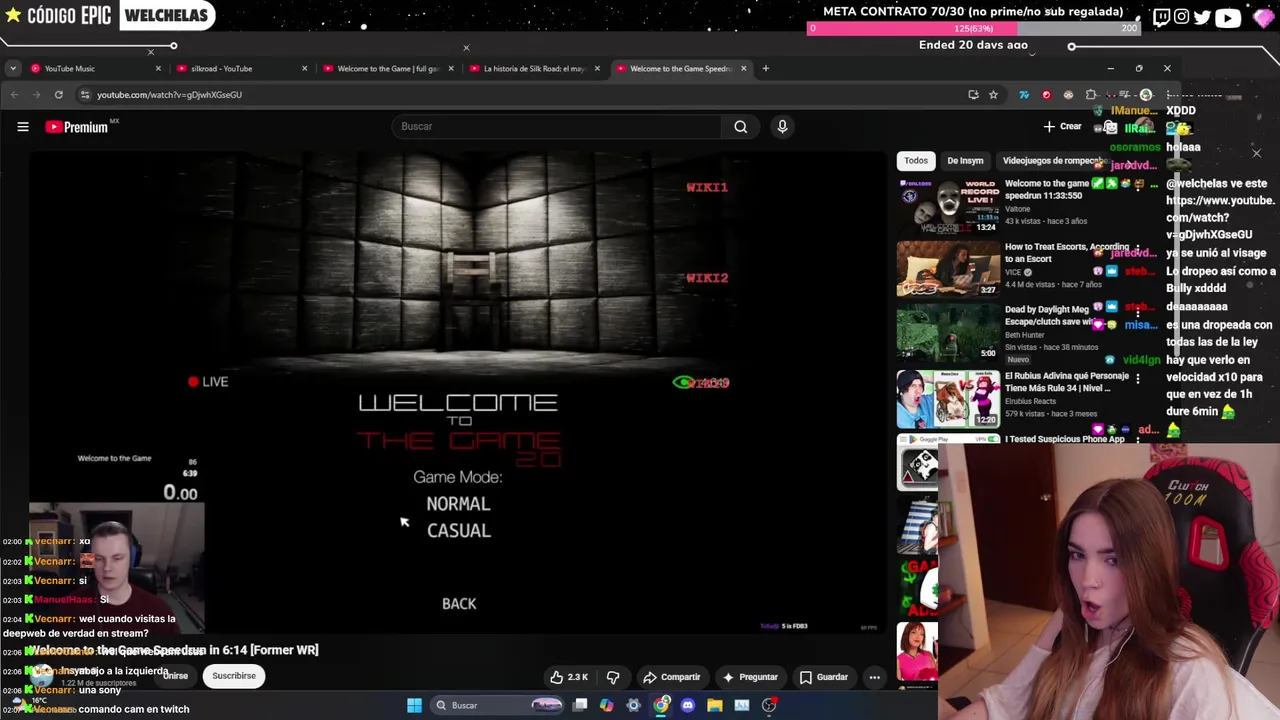Focus the YouTube Buscar search field

(x=556, y=127)
